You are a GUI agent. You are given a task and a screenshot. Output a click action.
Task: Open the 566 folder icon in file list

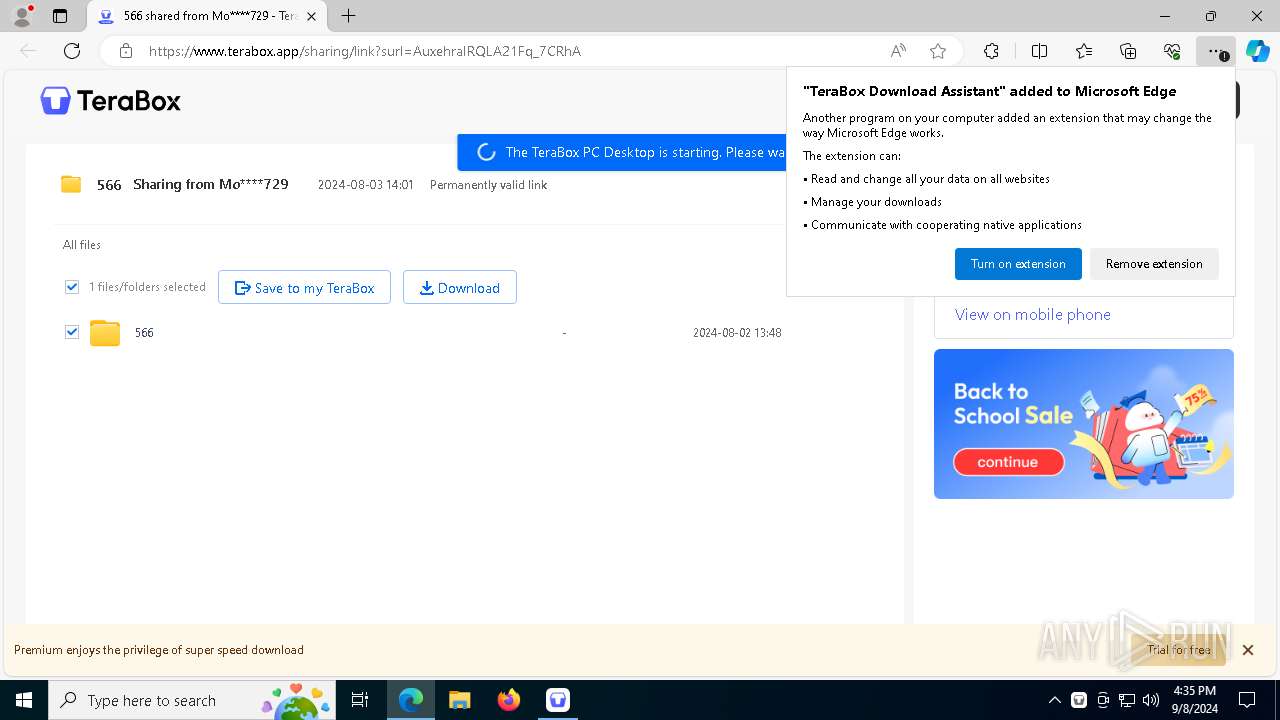pyautogui.click(x=105, y=333)
